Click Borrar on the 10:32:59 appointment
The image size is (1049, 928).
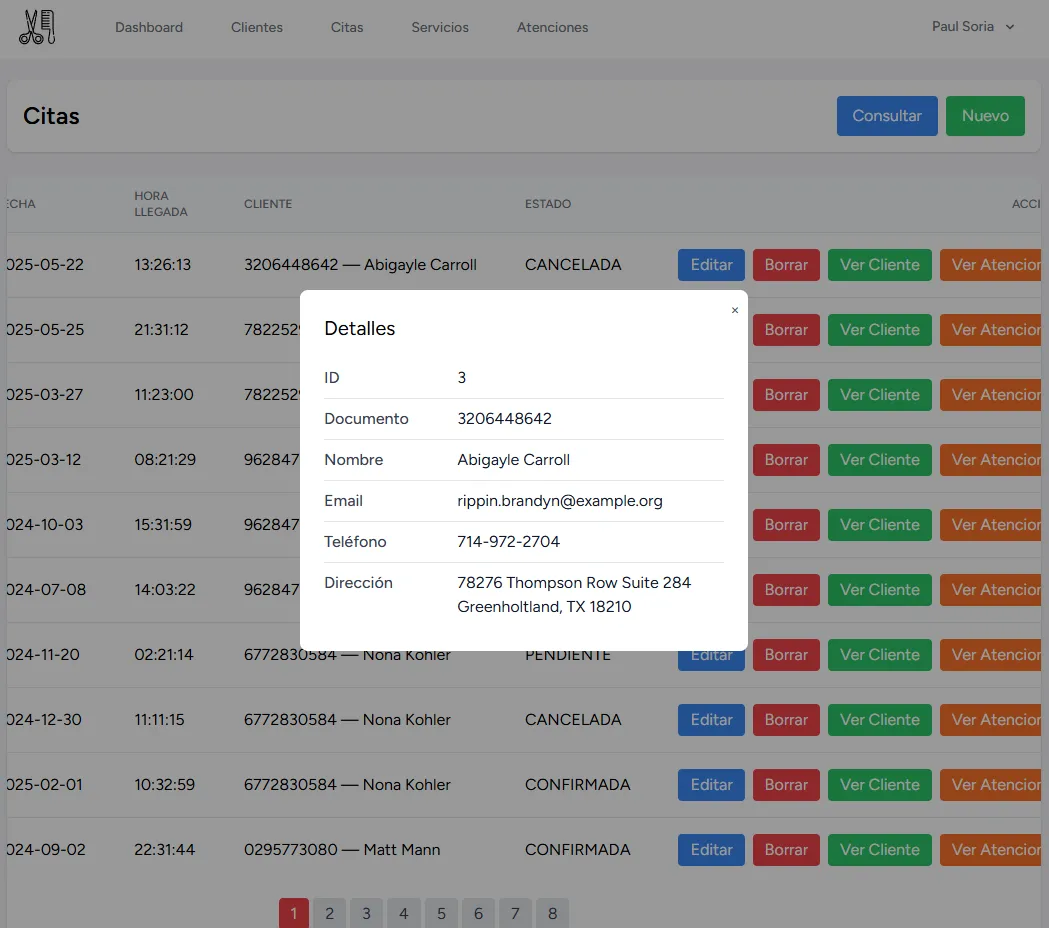click(786, 785)
